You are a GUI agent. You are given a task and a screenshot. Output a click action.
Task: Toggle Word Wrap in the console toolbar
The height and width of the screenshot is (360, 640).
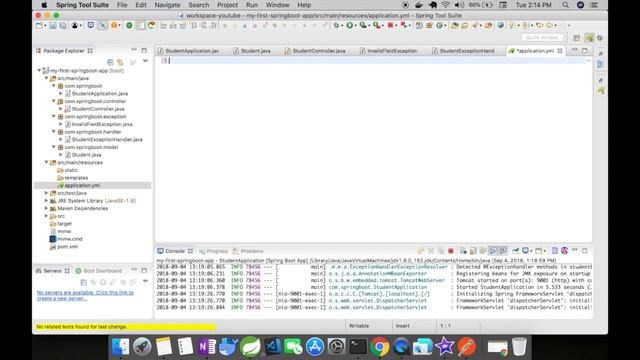click(x=483, y=251)
